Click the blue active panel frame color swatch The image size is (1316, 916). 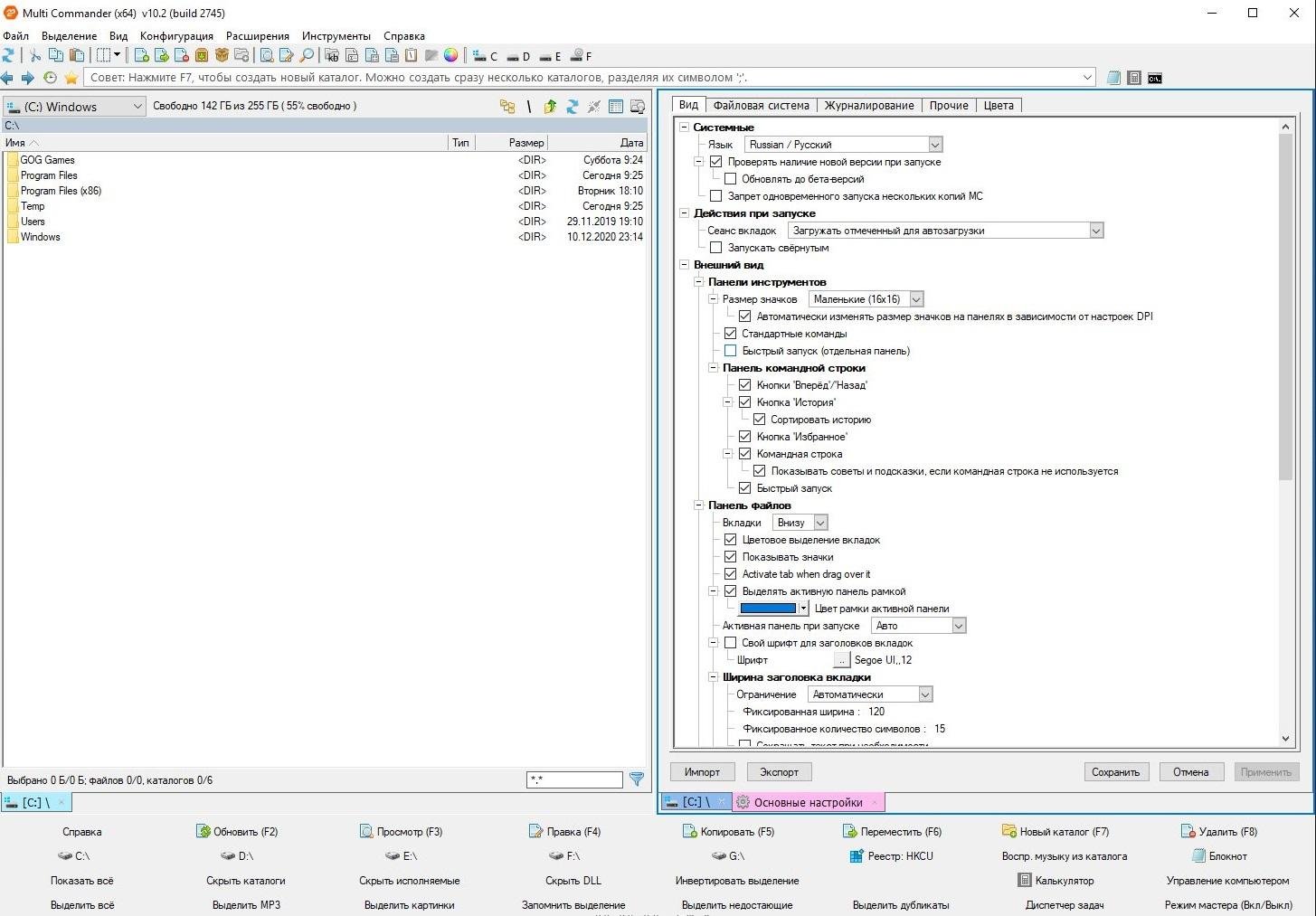(x=768, y=609)
